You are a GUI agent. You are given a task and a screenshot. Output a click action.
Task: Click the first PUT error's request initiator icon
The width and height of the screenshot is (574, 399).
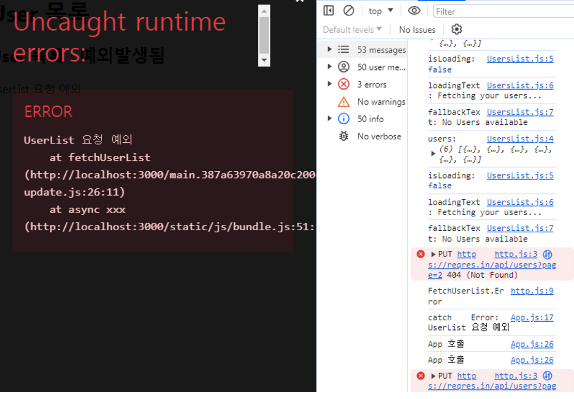click(x=547, y=254)
